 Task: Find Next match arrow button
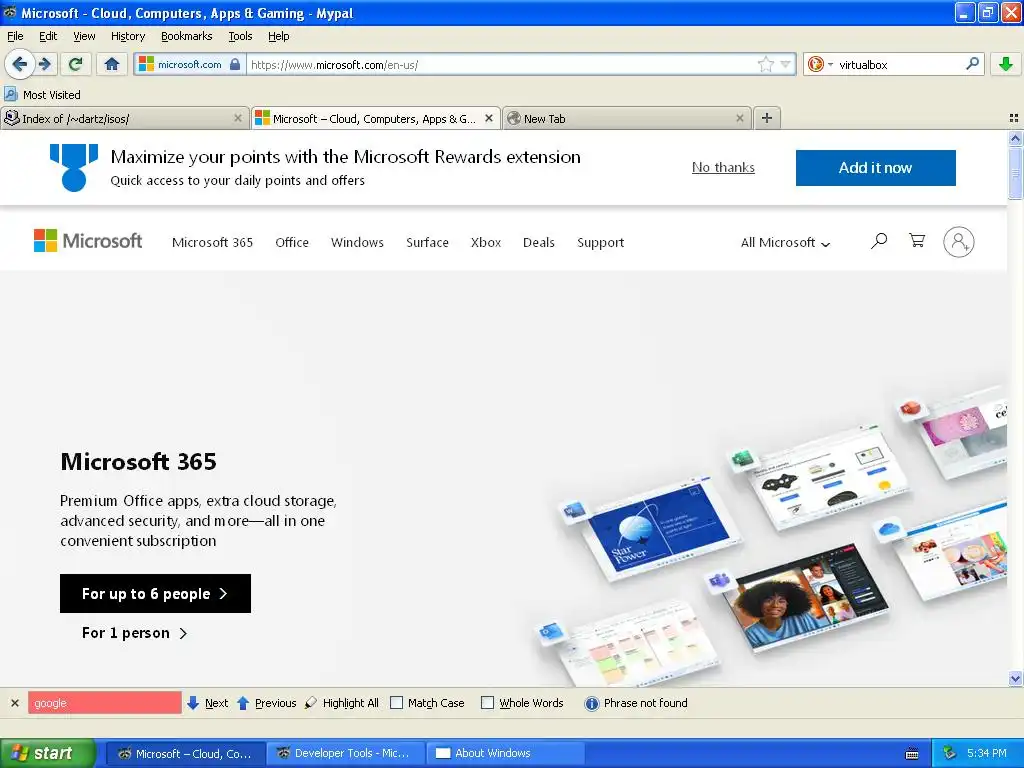pyautogui.click(x=208, y=703)
